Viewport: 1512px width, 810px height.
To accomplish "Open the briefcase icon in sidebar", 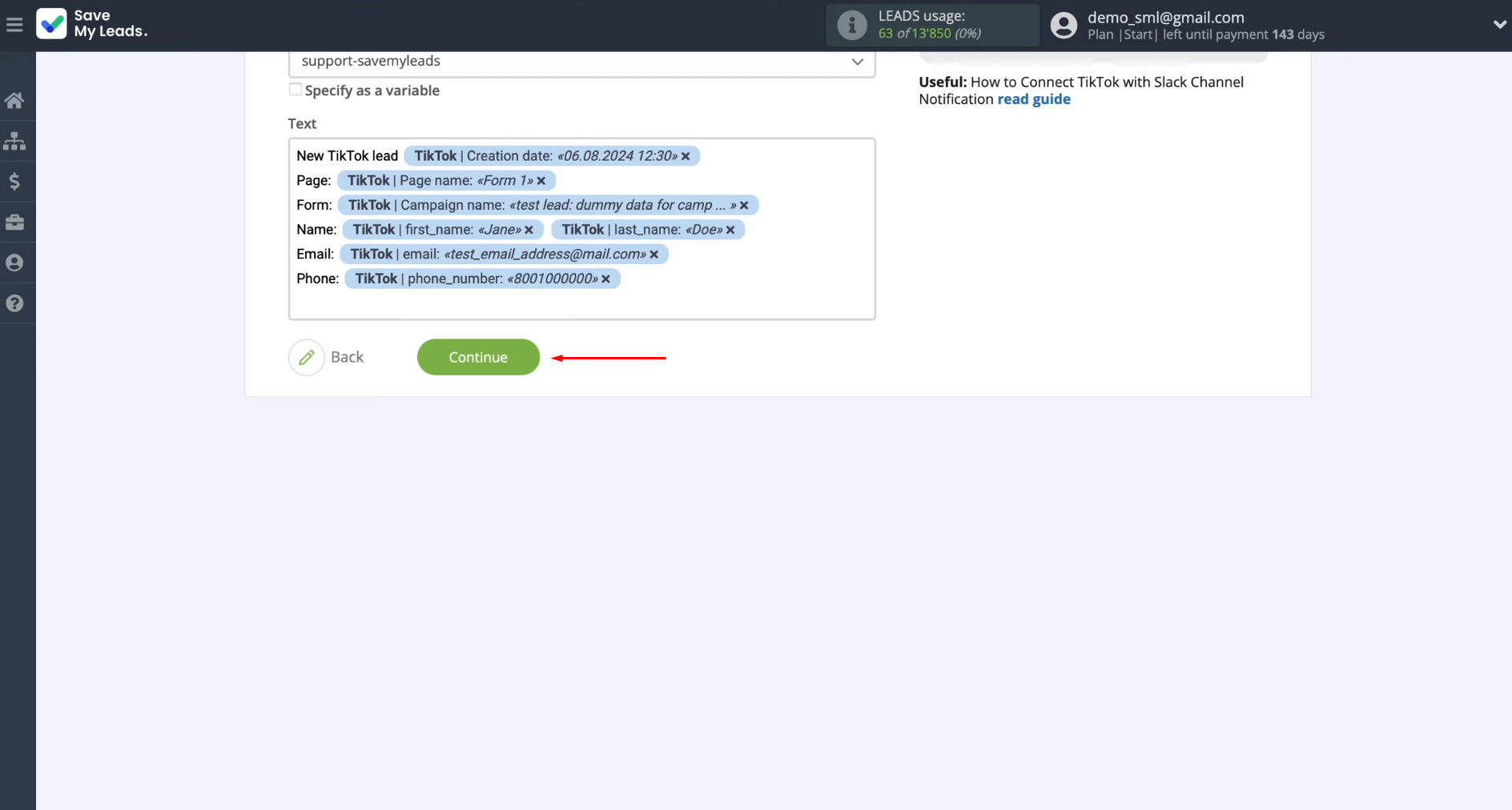I will (x=14, y=223).
